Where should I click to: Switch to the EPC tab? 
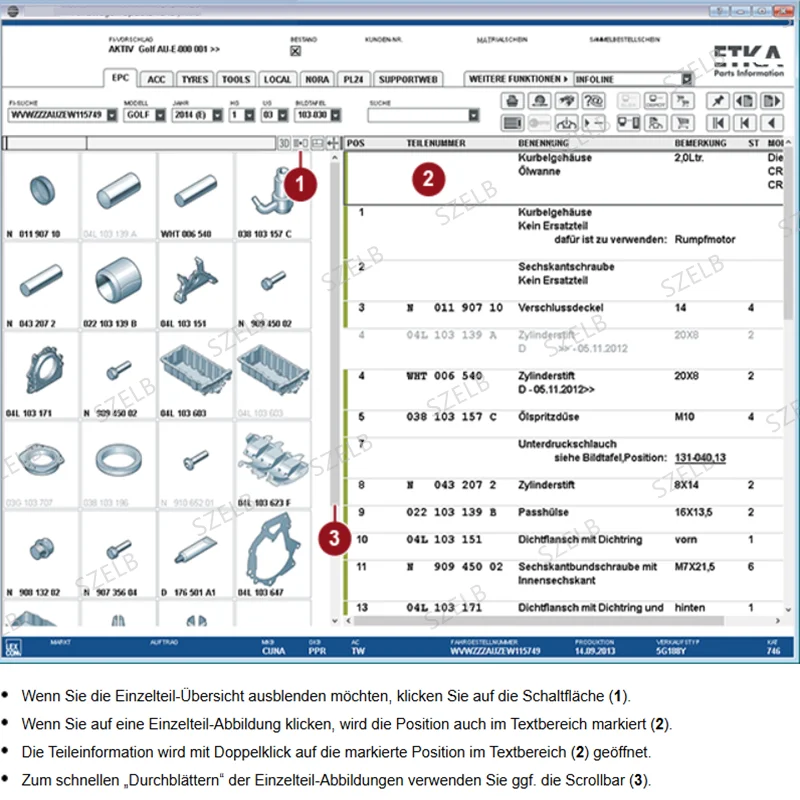click(x=120, y=78)
